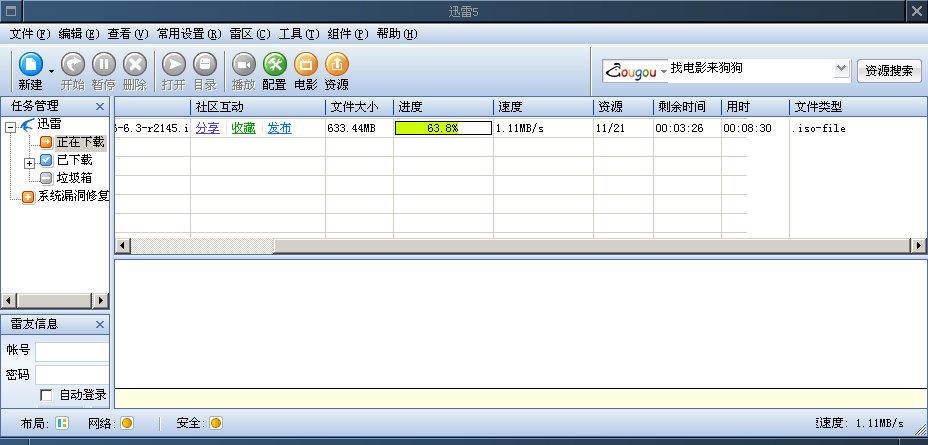This screenshot has width=928, height=445.
Task: Click task tree scrollbar right arrow
Action: 100,301
